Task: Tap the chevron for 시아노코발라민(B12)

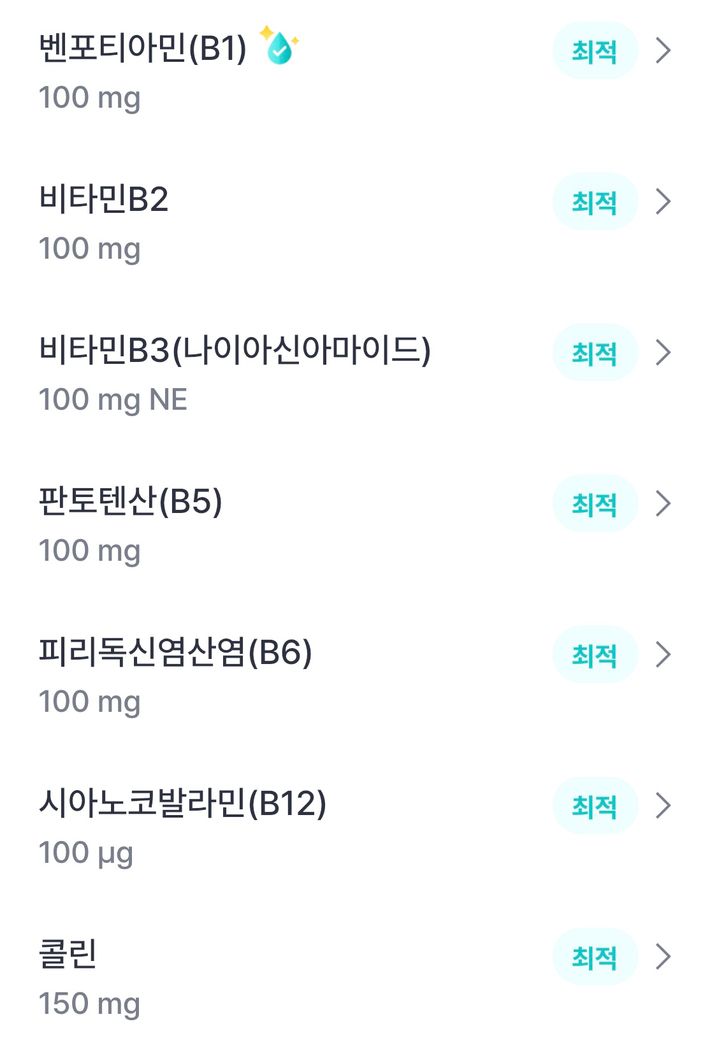Action: [x=662, y=806]
